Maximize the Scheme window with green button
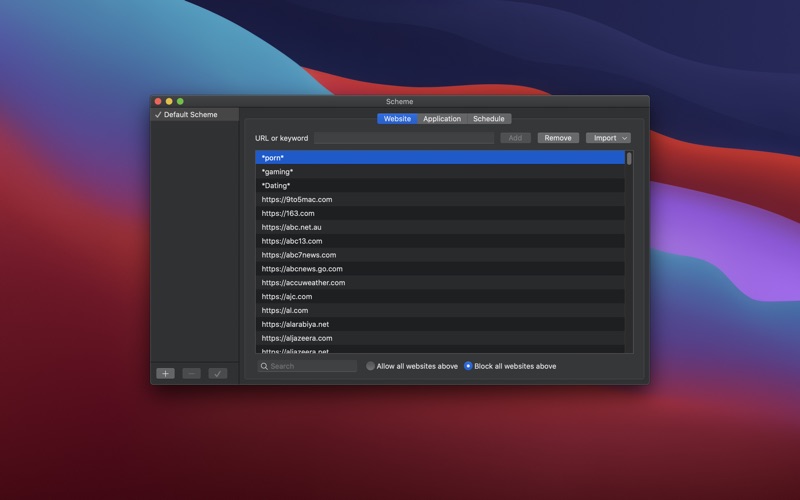The width and height of the screenshot is (800, 500). pyautogui.click(x=180, y=102)
